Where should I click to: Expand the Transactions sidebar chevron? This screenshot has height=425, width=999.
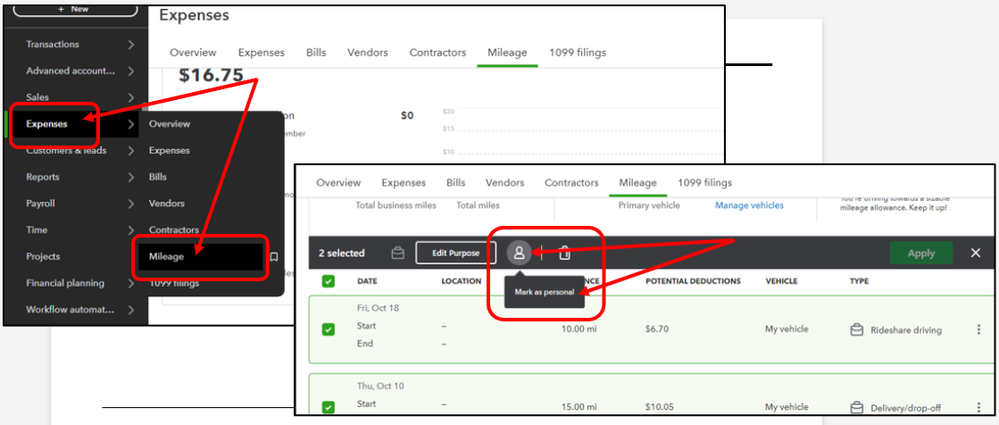pos(131,45)
